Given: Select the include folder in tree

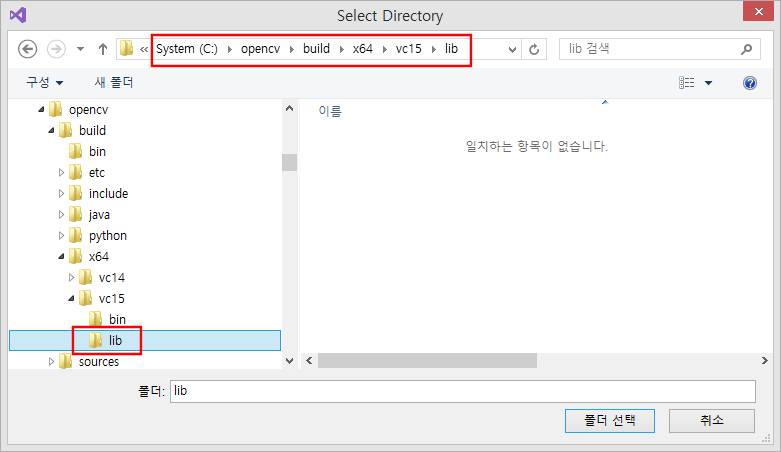Looking at the screenshot, I should point(108,194).
